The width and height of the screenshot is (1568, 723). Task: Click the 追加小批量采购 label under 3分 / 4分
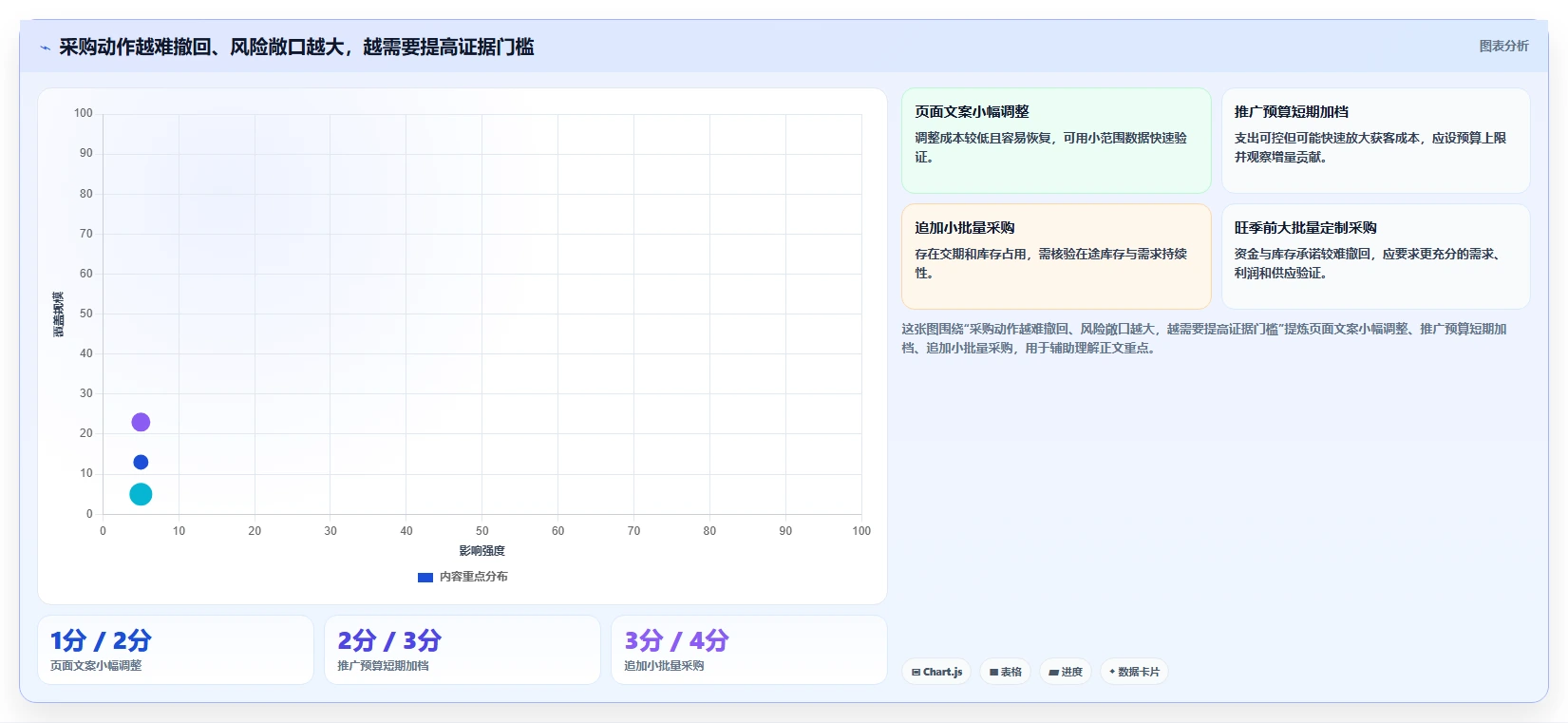[664, 666]
